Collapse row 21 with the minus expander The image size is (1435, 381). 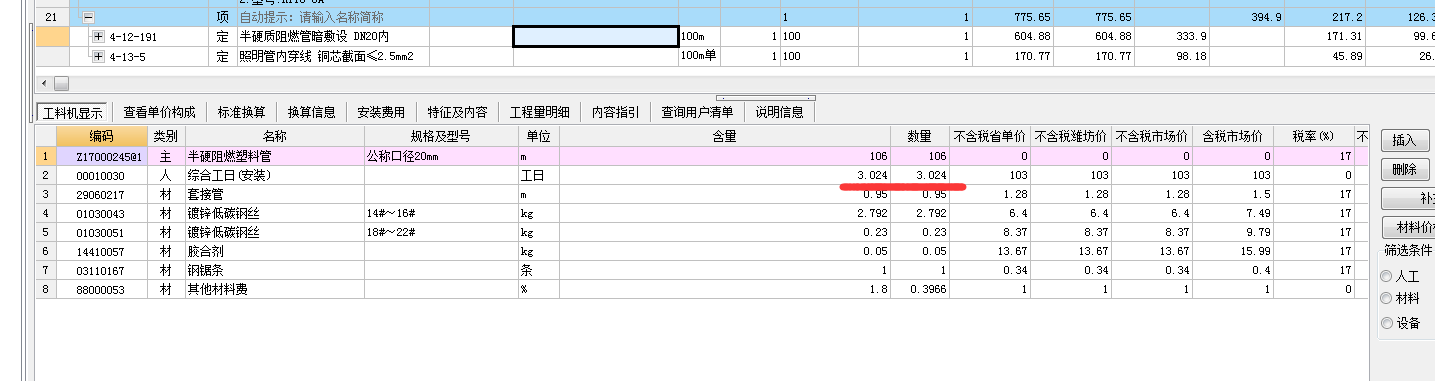[89, 18]
